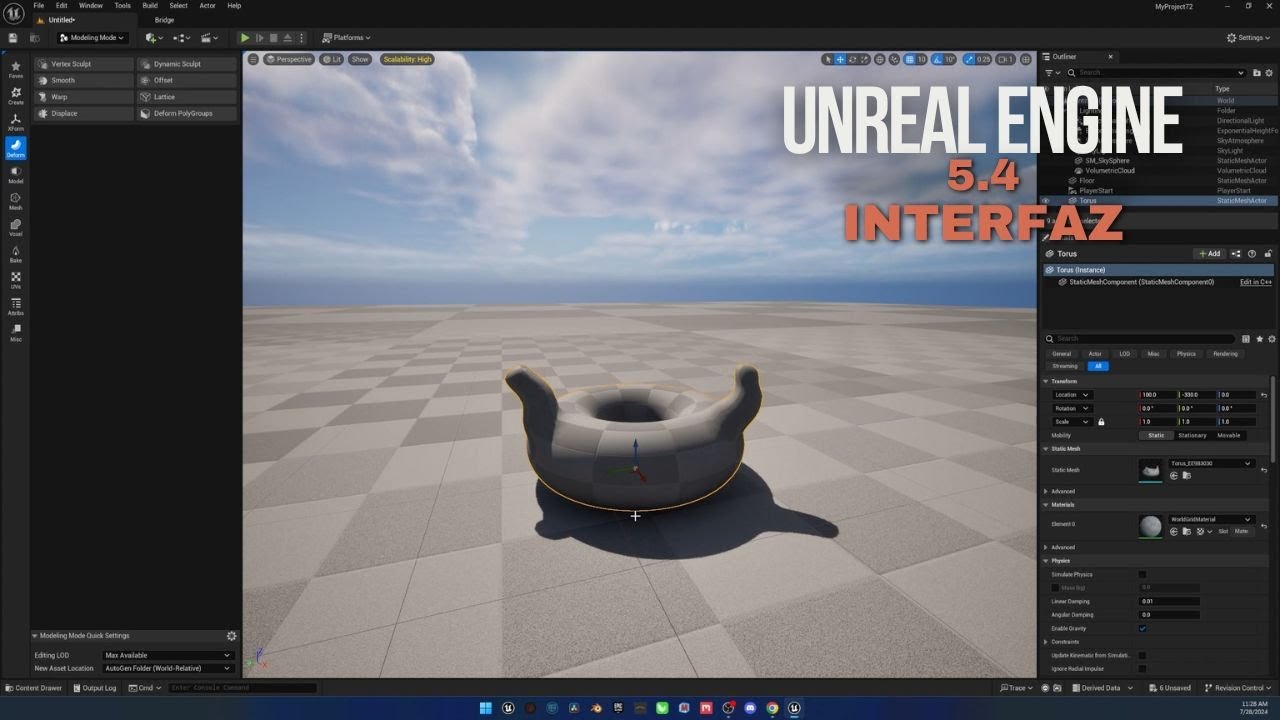Start Play in Editor with green arrow
The width and height of the screenshot is (1280, 720).
(x=245, y=38)
